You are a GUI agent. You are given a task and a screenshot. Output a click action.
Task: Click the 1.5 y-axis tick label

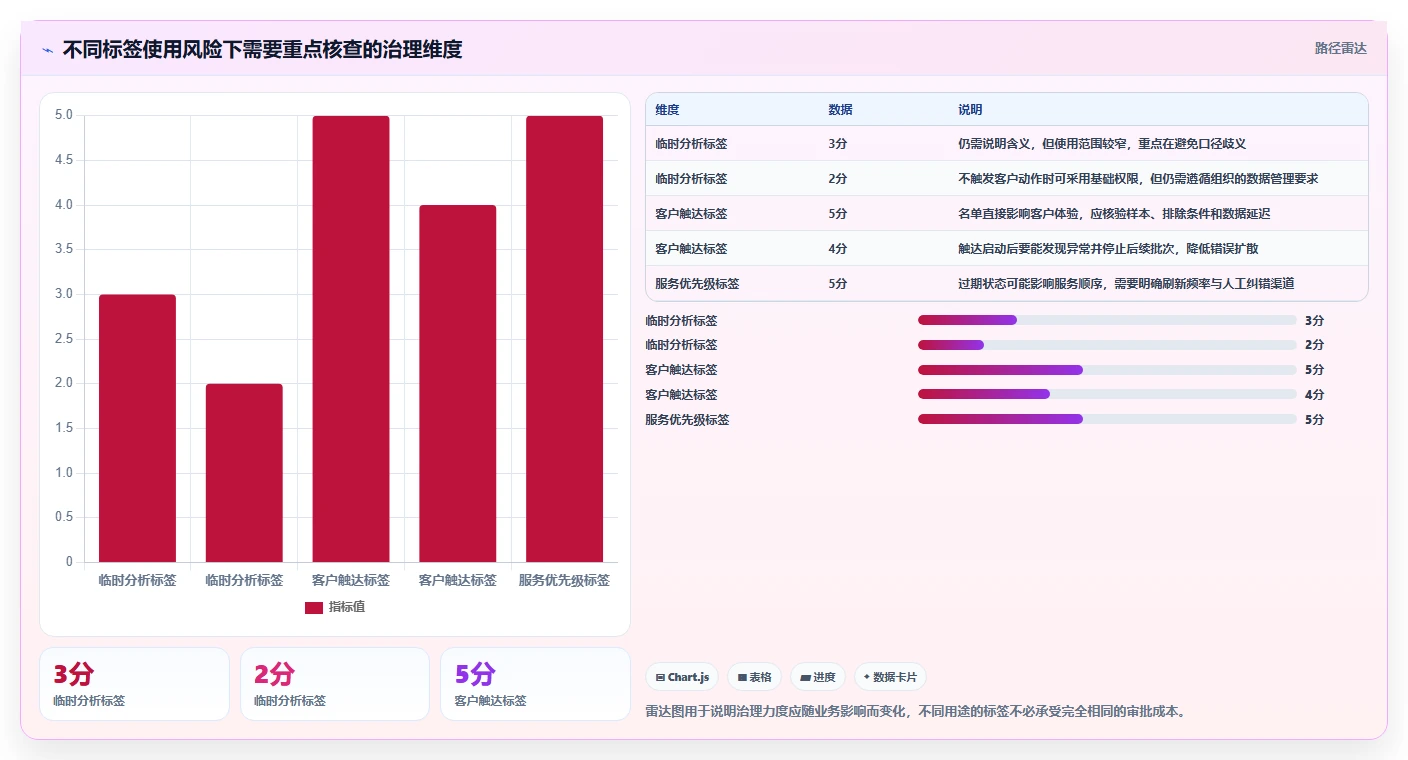[64, 428]
